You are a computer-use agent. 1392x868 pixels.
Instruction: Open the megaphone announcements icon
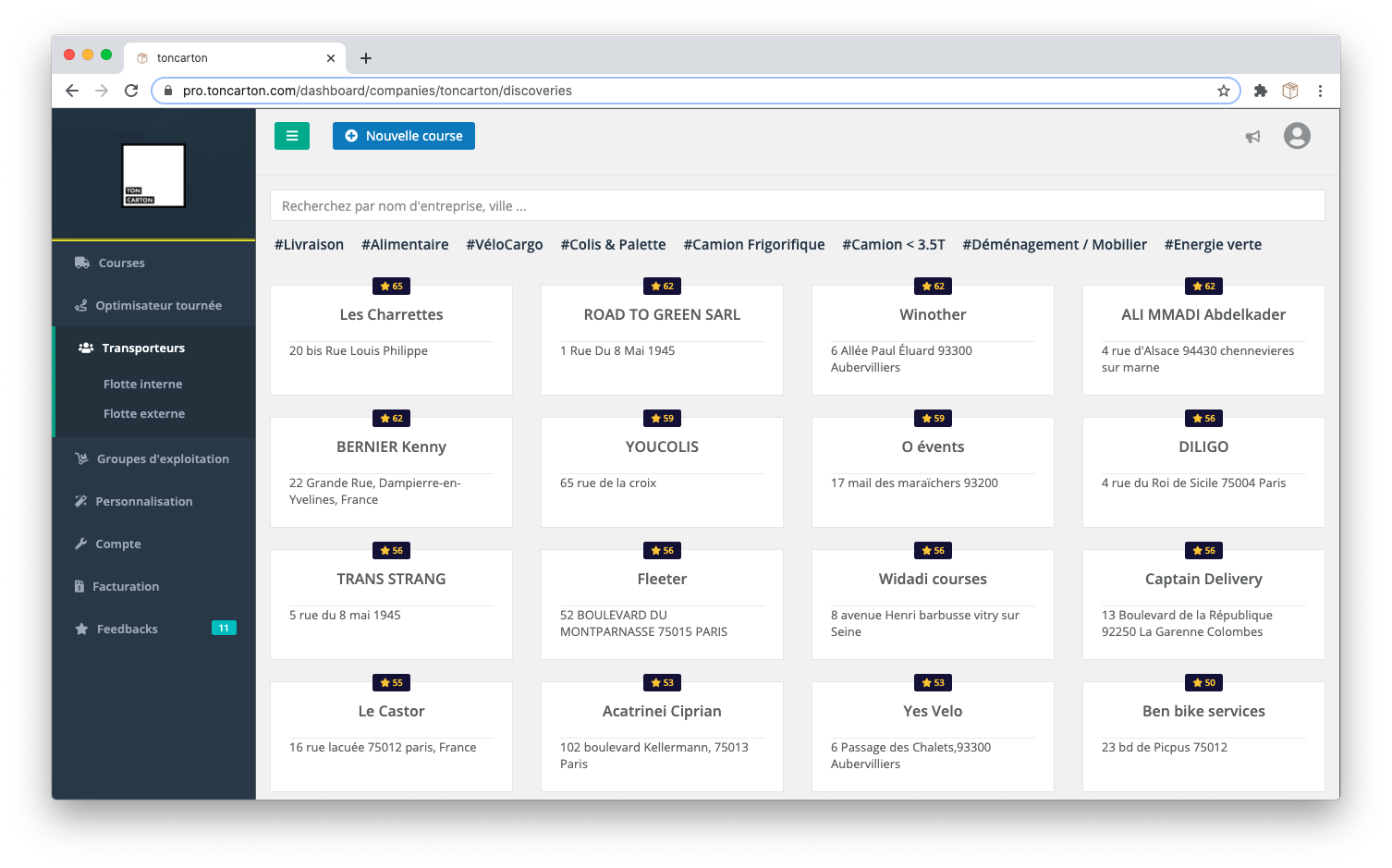[1252, 137]
